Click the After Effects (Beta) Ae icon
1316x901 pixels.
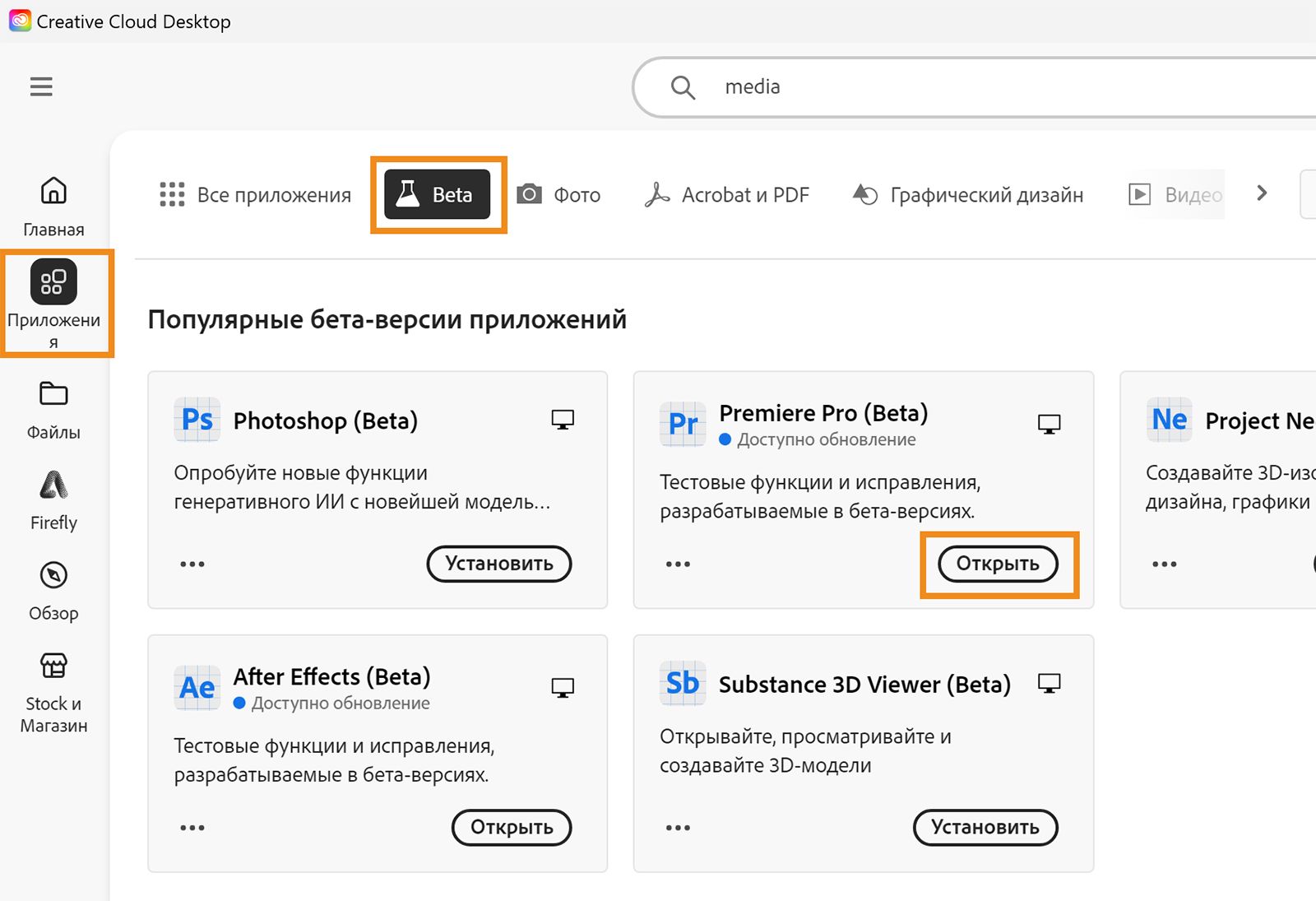197,687
